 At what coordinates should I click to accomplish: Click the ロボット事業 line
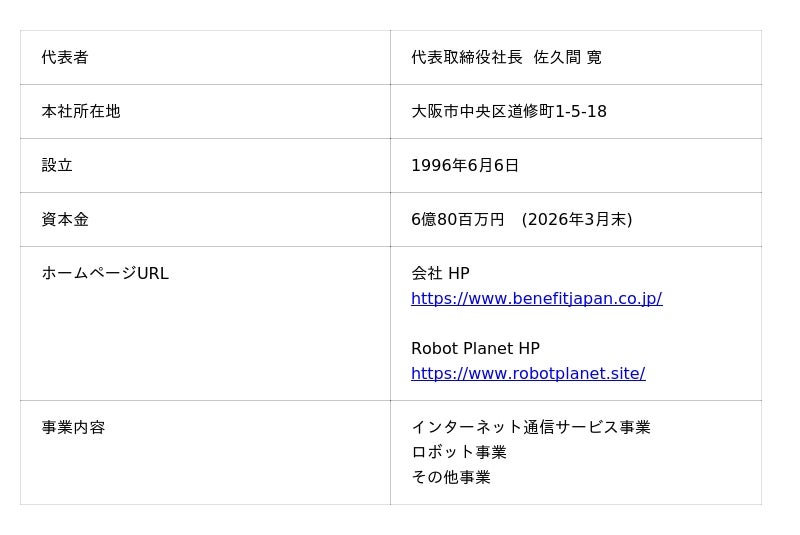coord(459,452)
